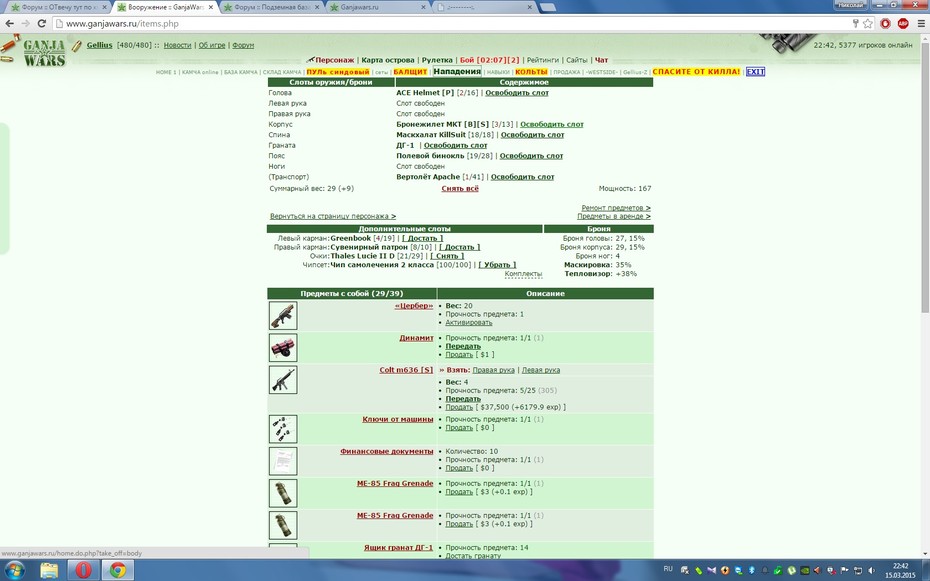The height and width of the screenshot is (581, 930).
Task: Click the Динамит item thumbnail
Action: point(283,347)
